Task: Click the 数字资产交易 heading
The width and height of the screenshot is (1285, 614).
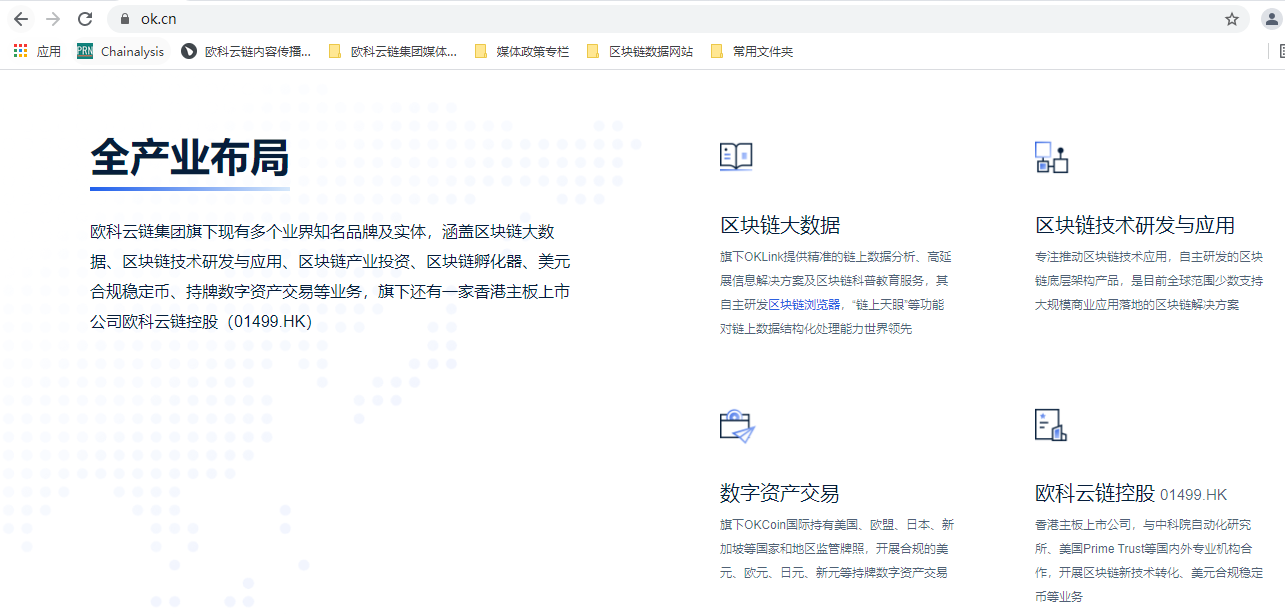Action: point(780,493)
